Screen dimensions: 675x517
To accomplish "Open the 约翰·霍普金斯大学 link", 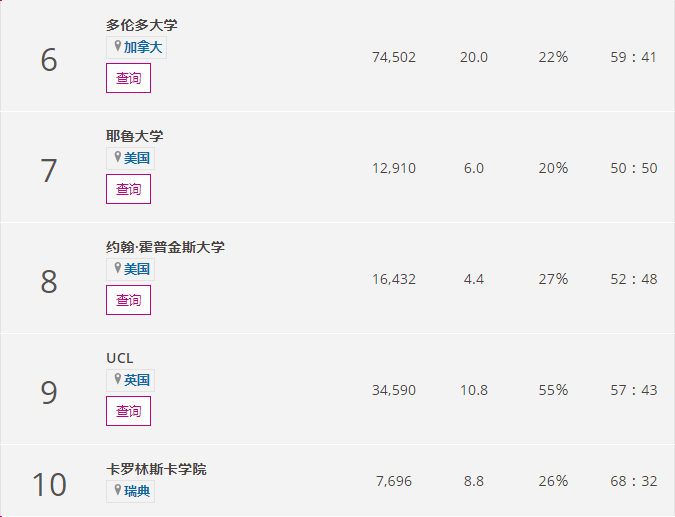I will coord(165,247).
